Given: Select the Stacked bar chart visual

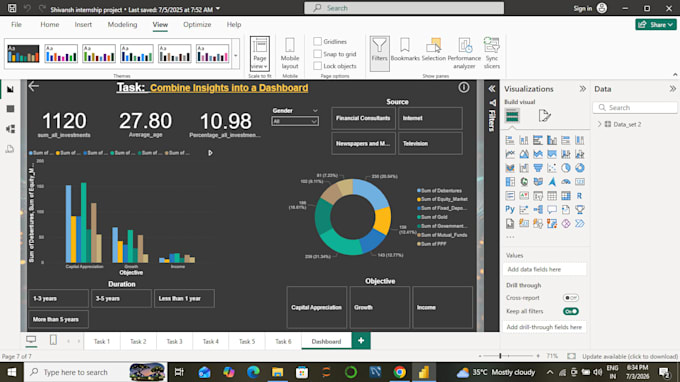Looking at the screenshot, I should 510,140.
